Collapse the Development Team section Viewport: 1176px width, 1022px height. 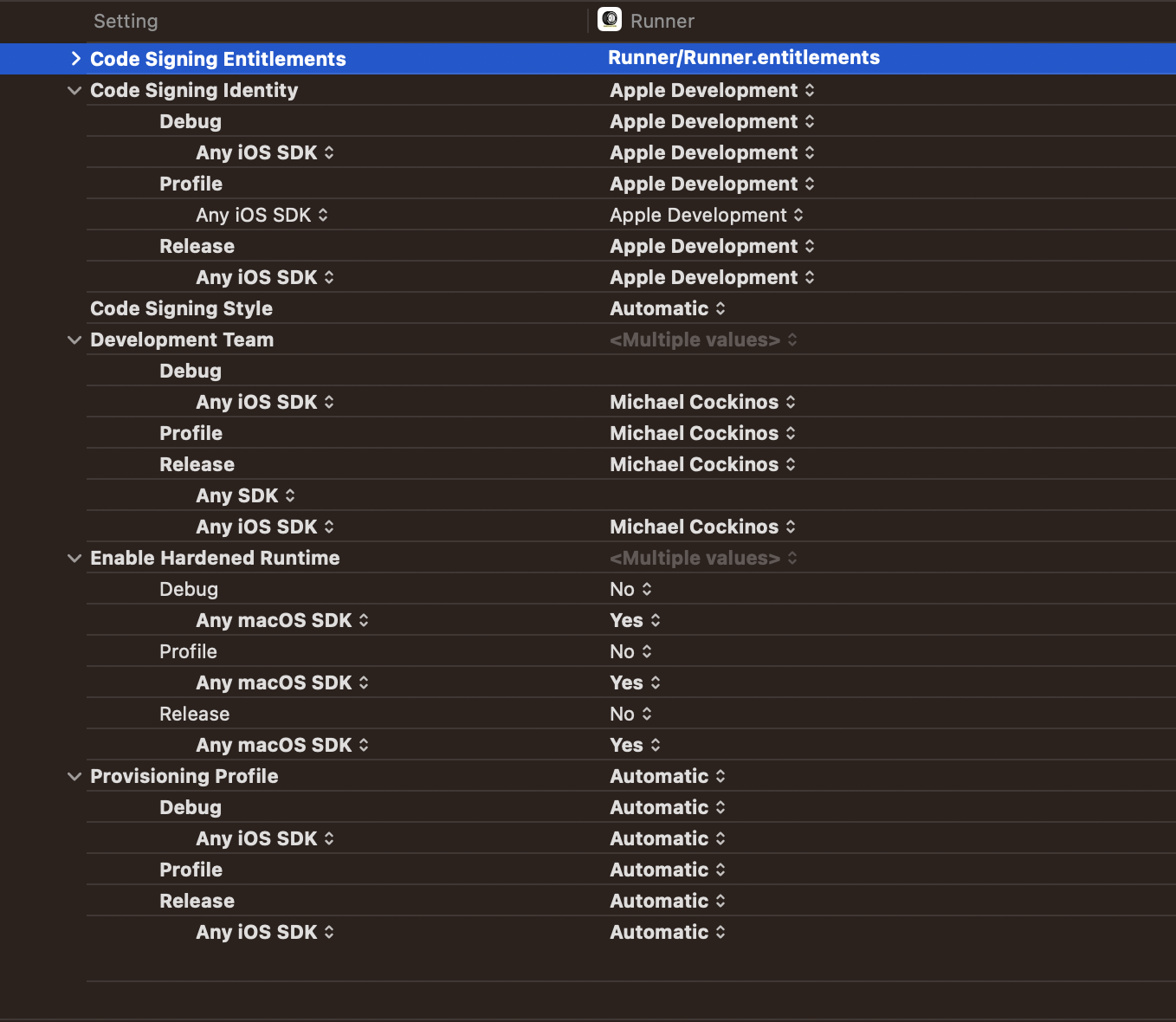click(74, 340)
